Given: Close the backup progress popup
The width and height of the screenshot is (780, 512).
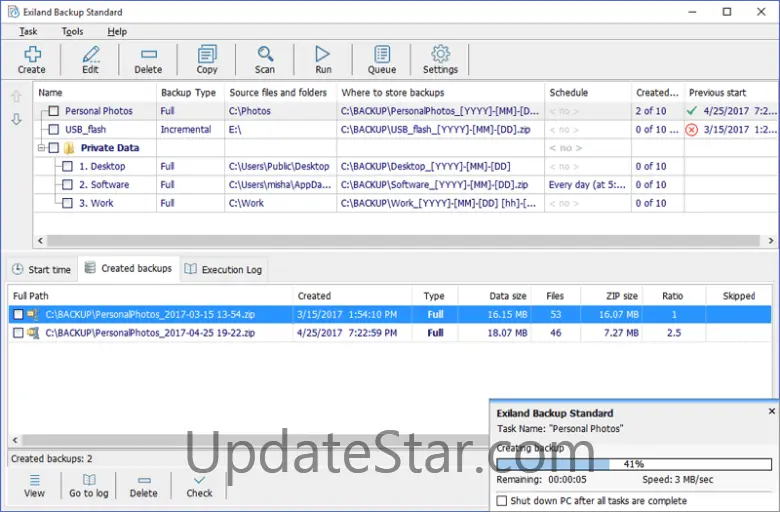Looking at the screenshot, I should pos(772,411).
